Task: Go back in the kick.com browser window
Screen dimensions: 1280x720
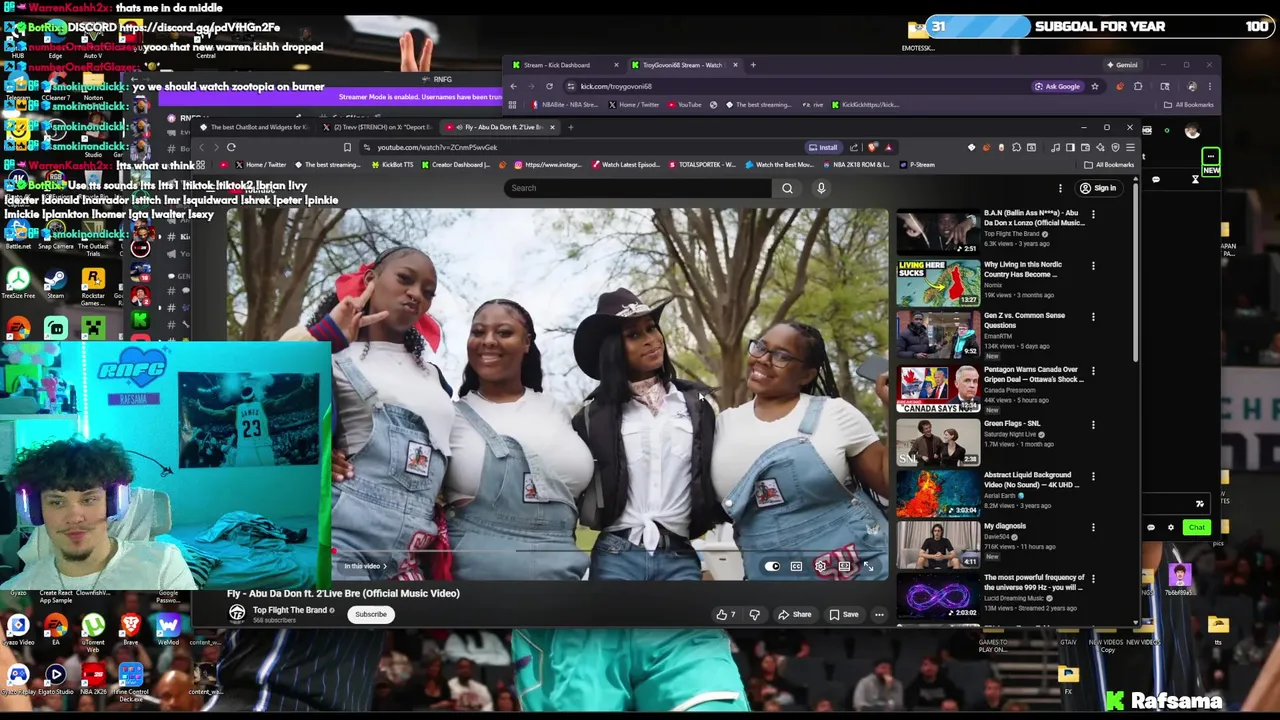Action: pos(513,86)
